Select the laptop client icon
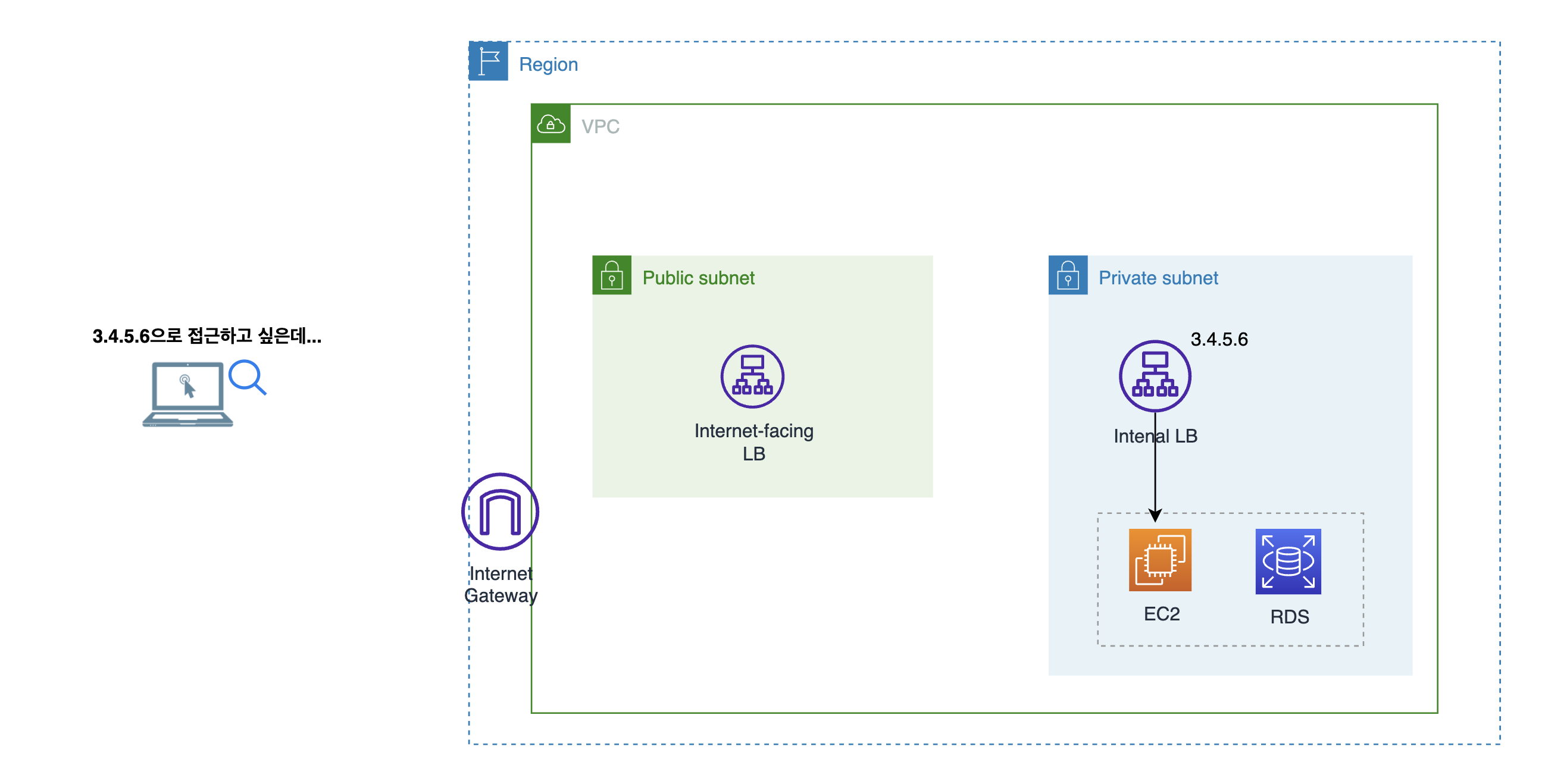This screenshot has width=1545, height=784. click(x=187, y=394)
